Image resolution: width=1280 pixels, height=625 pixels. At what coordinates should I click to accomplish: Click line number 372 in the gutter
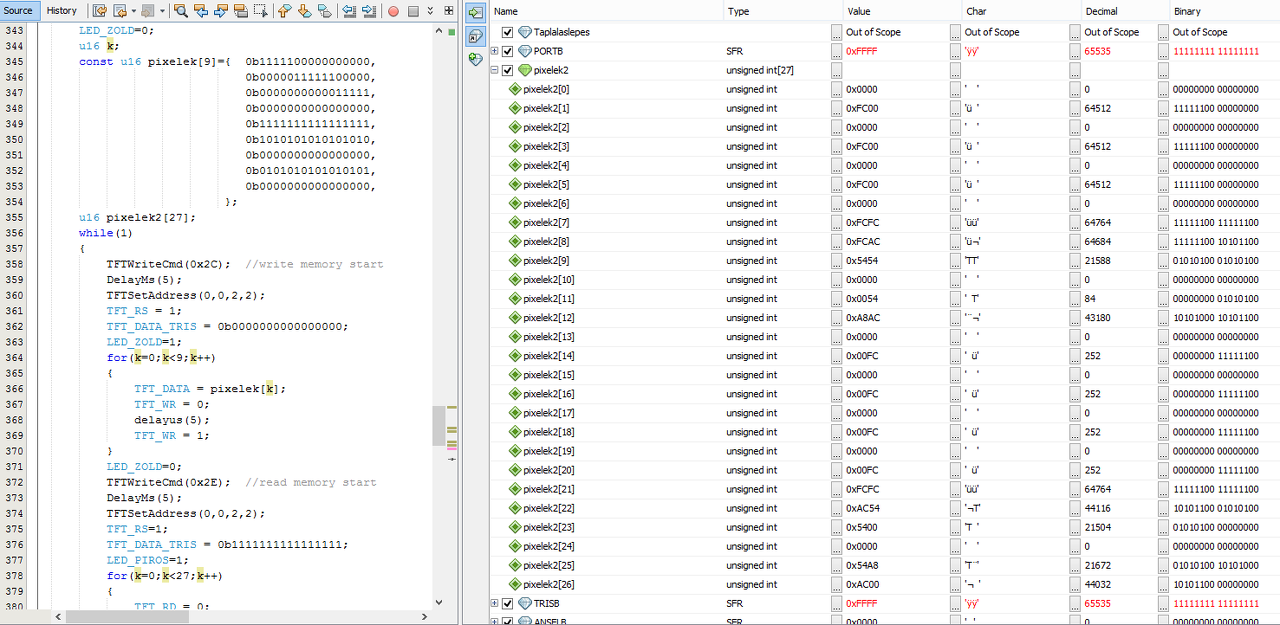click(x=15, y=482)
